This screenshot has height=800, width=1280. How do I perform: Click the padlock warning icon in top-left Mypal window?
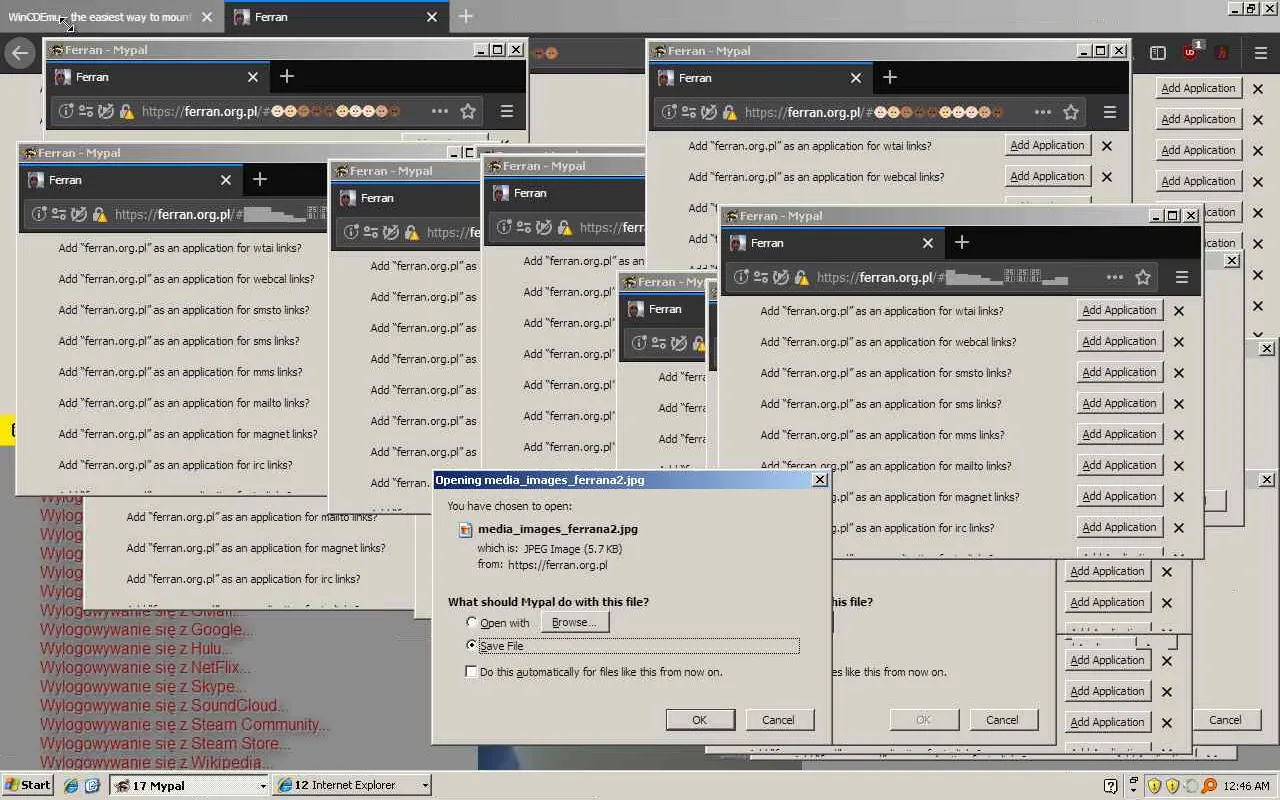pyautogui.click(x=127, y=111)
